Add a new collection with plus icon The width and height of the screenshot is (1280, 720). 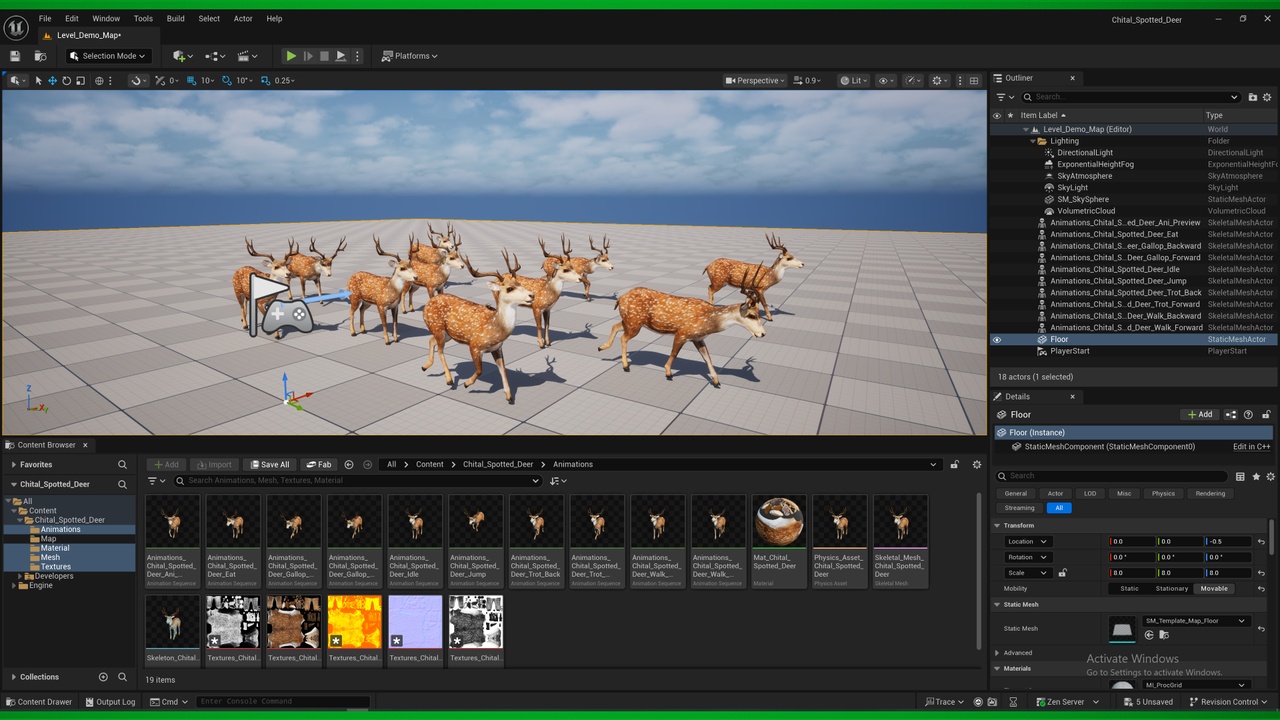(x=103, y=677)
